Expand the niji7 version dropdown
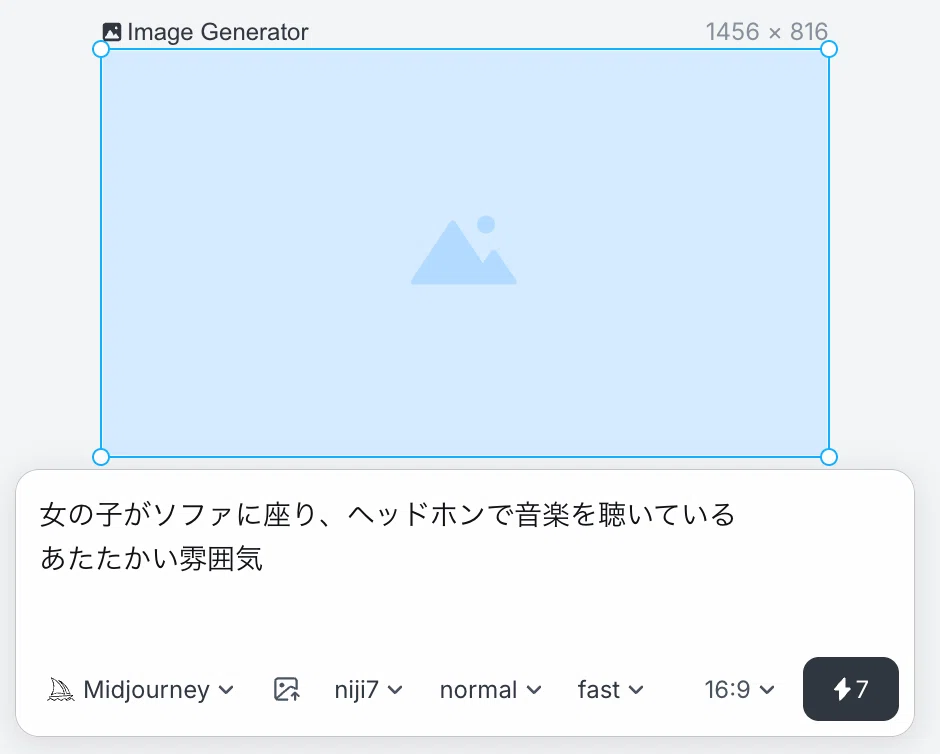940x754 pixels. pos(369,689)
